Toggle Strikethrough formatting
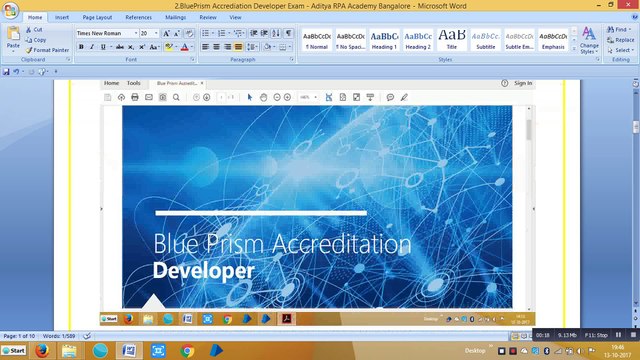This screenshot has width=640, height=360. [x=120, y=47]
